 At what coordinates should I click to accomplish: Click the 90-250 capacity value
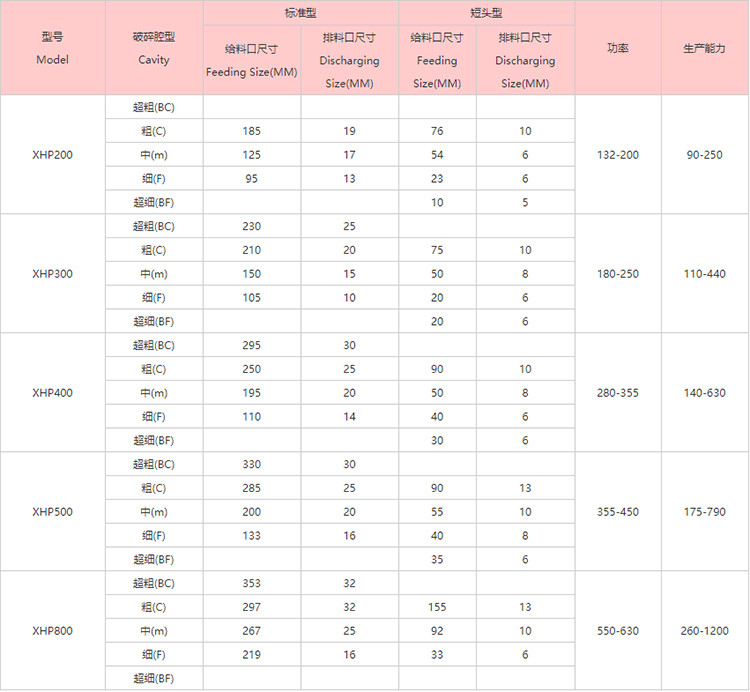coord(704,155)
